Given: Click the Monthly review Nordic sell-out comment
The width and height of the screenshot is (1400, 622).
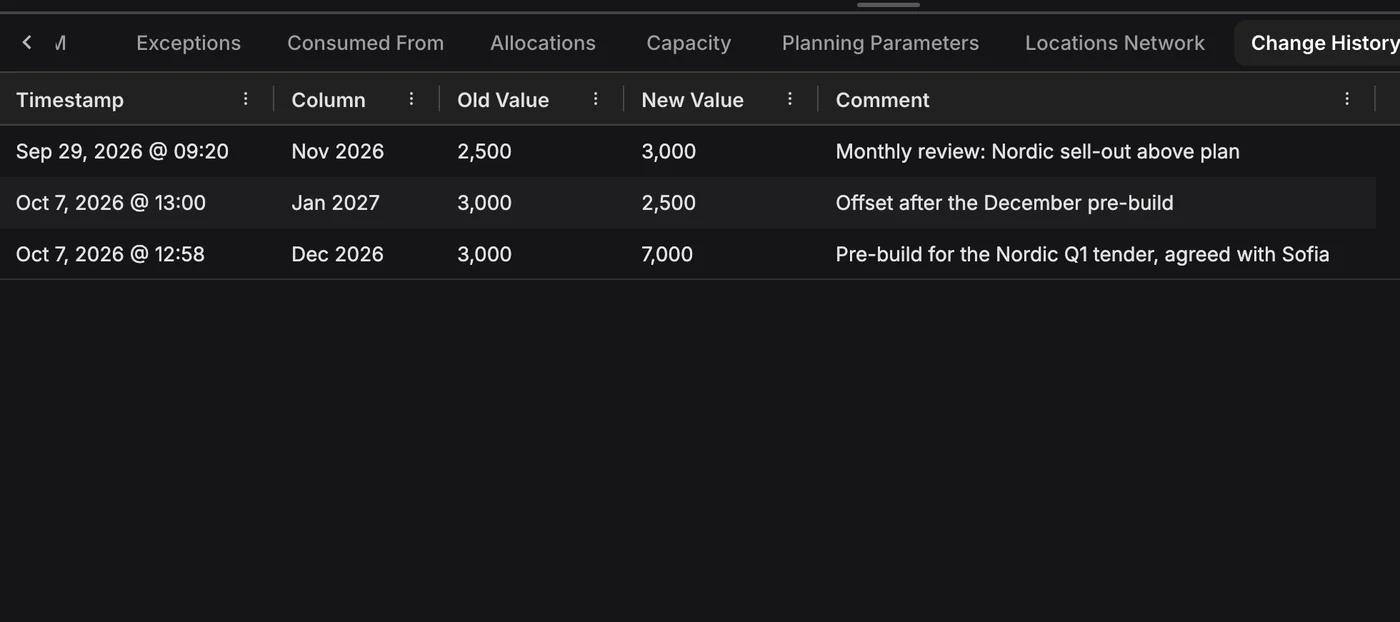Looking at the screenshot, I should click(1037, 152).
